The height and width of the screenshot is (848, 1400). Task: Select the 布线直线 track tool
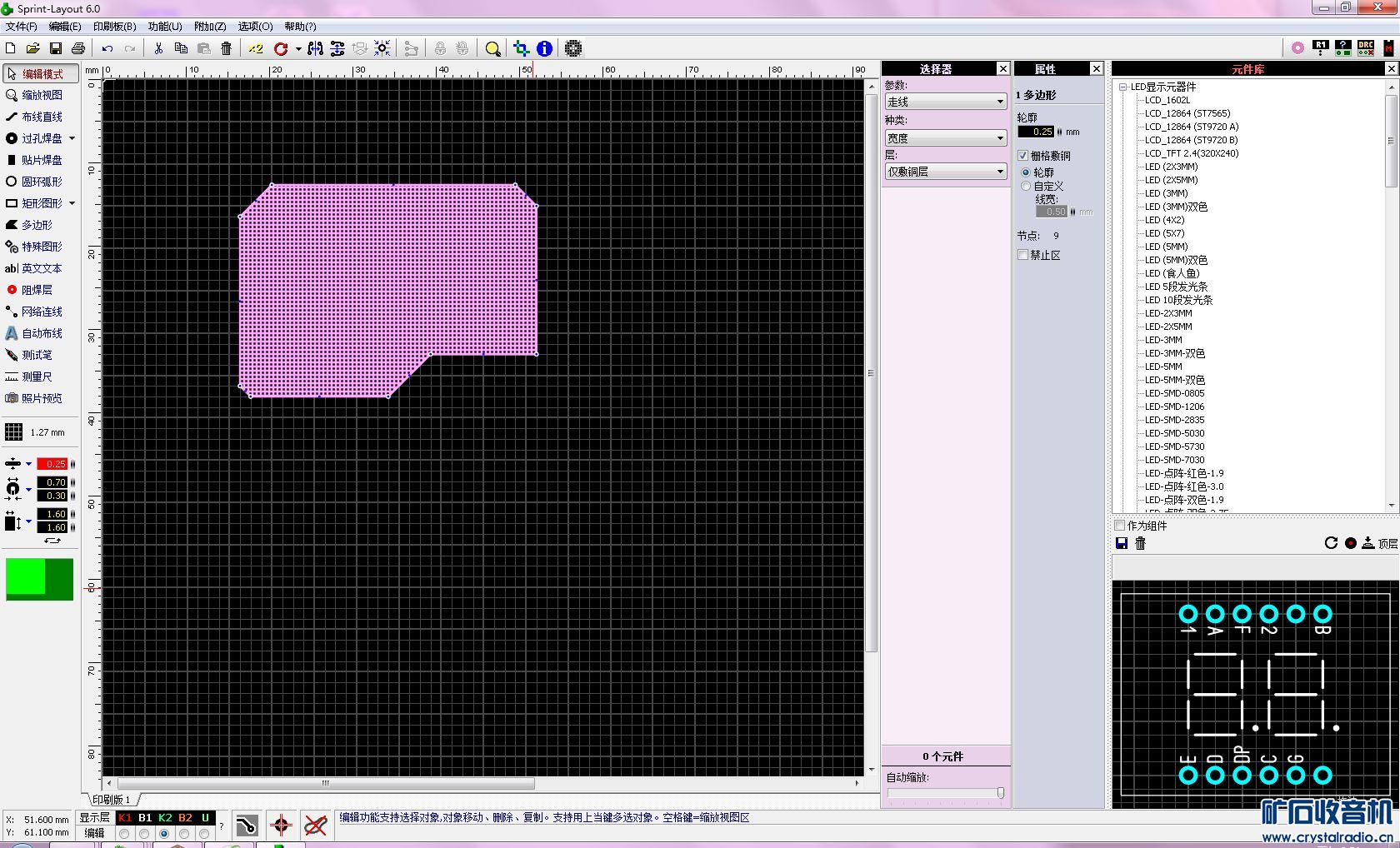[41, 117]
